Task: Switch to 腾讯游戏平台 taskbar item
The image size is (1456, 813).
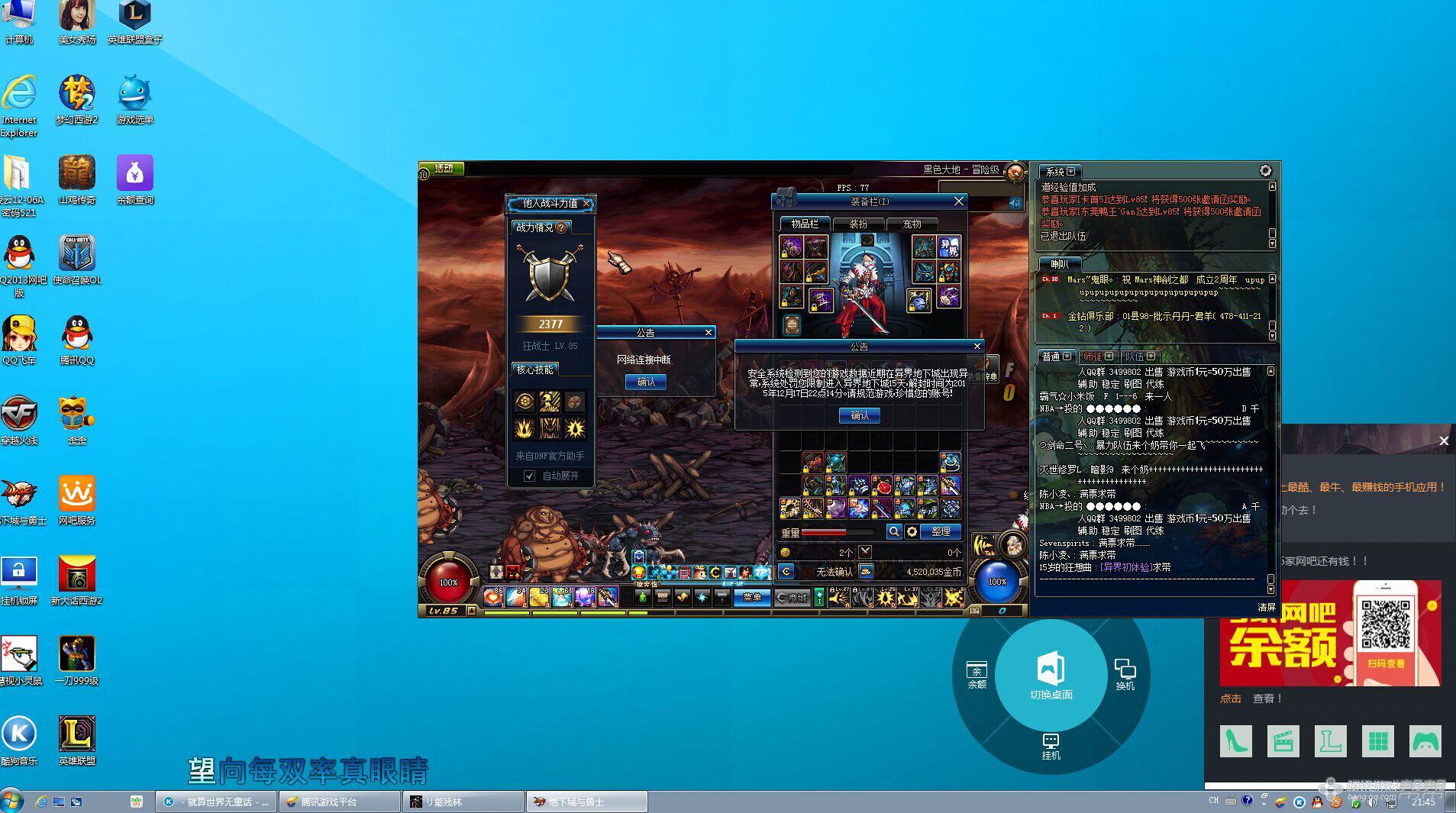Action: (339, 802)
